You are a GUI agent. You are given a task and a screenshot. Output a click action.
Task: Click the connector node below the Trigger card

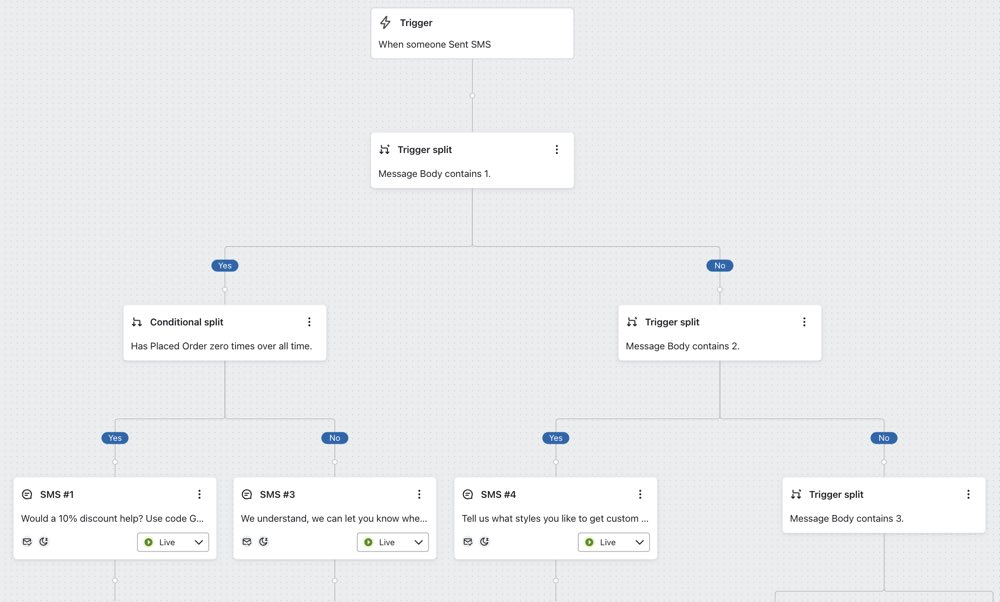472,96
